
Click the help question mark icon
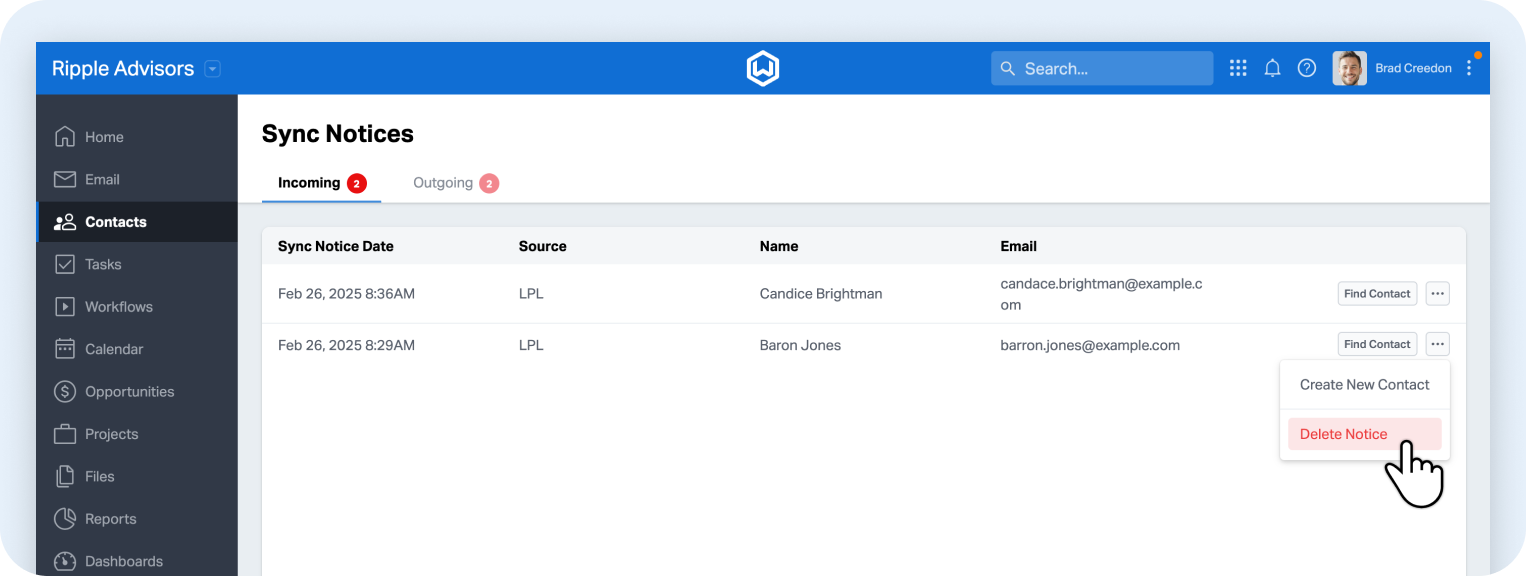point(1306,68)
